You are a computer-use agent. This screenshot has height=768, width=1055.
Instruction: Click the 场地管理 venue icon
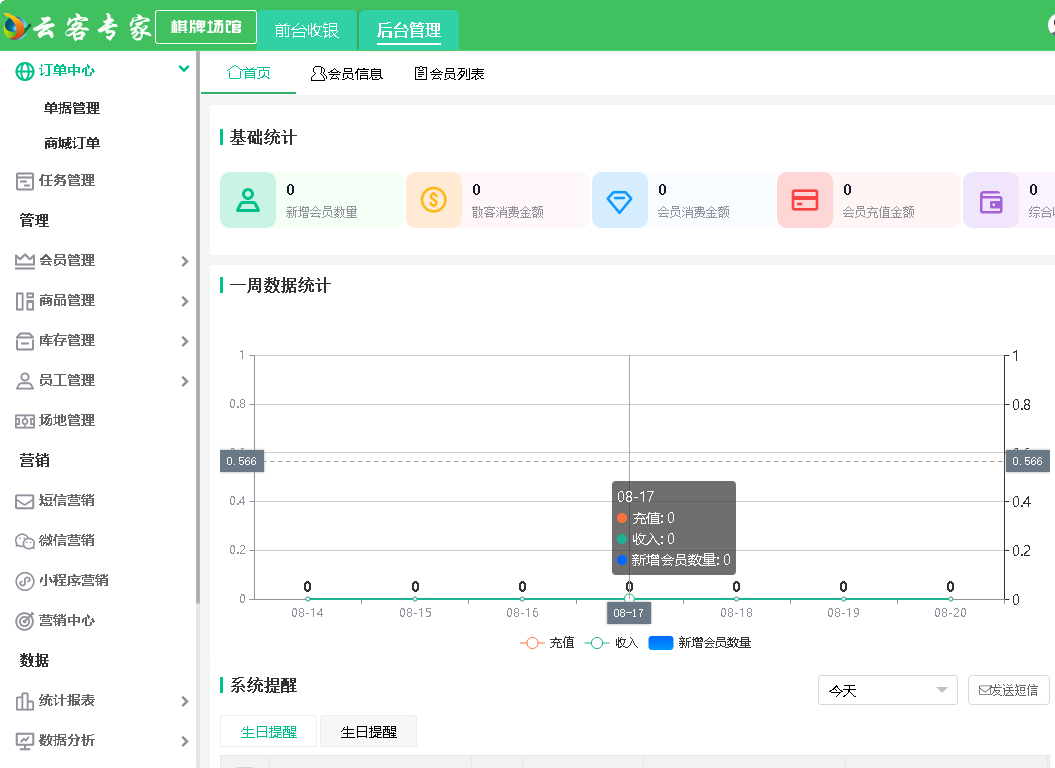tap(25, 421)
